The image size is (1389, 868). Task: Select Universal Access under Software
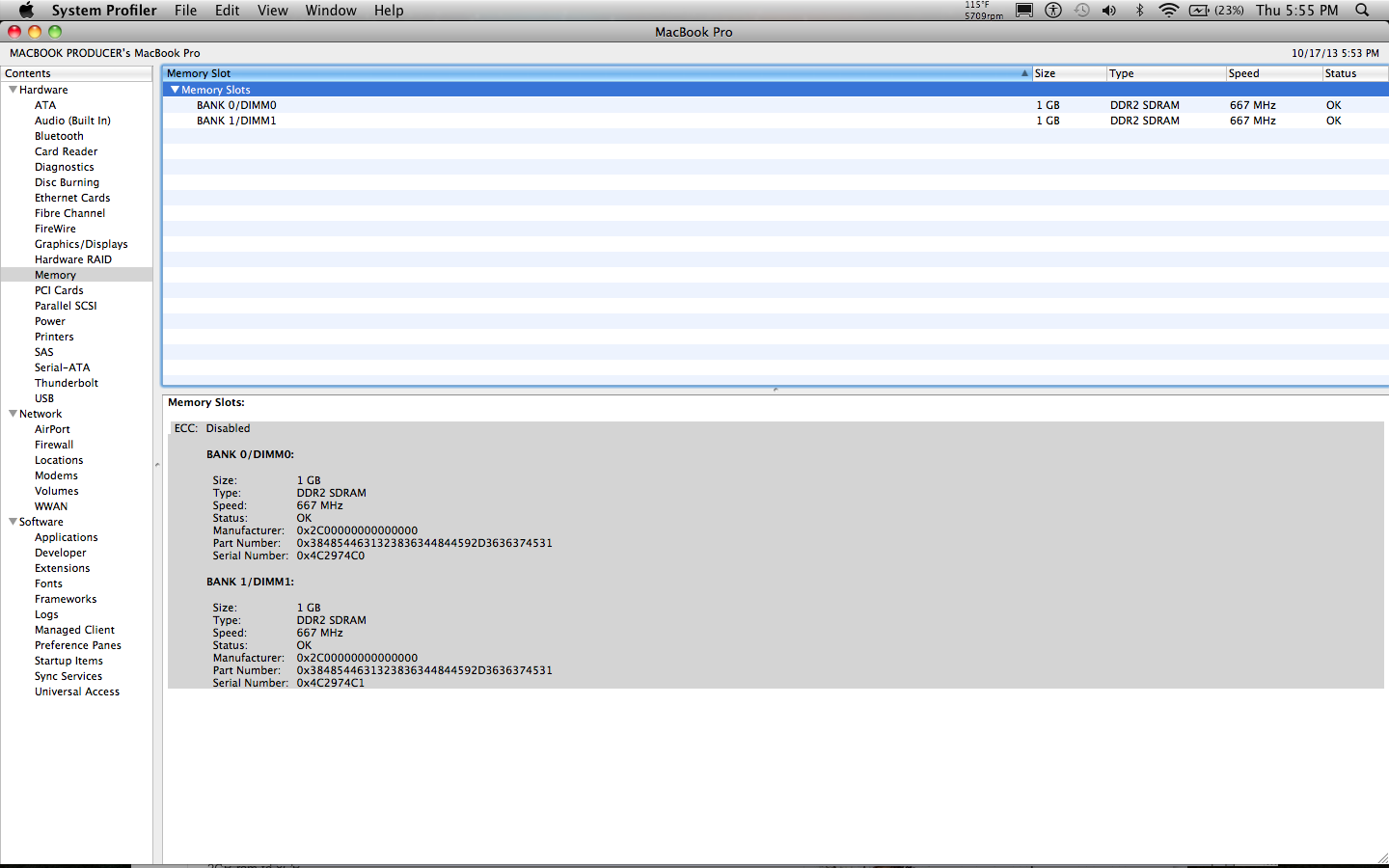click(77, 692)
